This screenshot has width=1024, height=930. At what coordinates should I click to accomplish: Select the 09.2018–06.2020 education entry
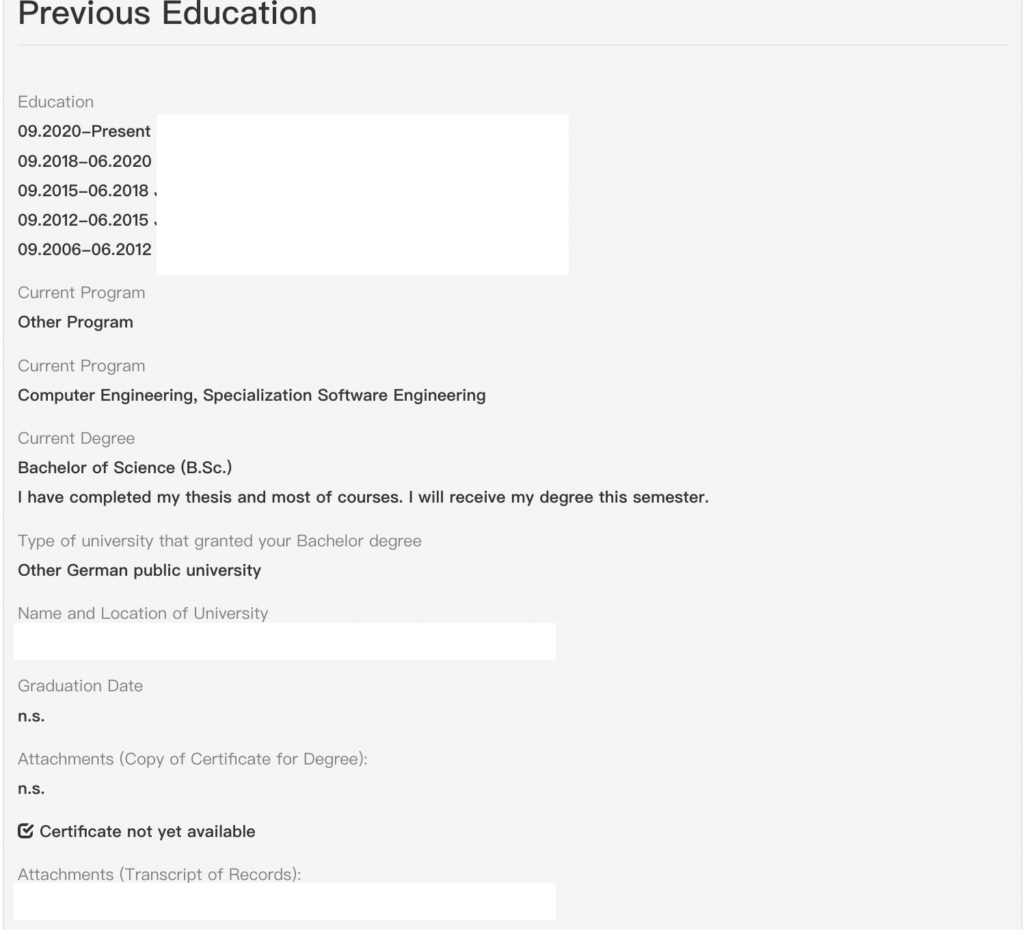pos(84,161)
